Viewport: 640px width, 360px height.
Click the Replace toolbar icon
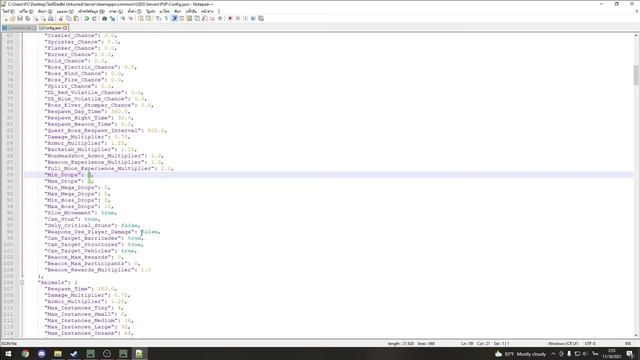tap(112, 18)
